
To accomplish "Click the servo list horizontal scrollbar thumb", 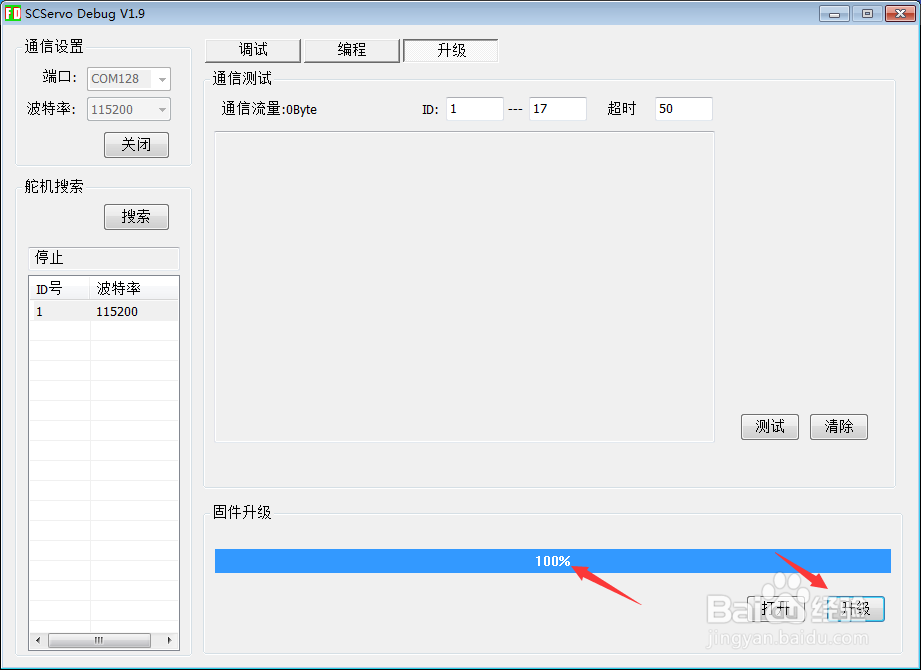I will coord(99,640).
